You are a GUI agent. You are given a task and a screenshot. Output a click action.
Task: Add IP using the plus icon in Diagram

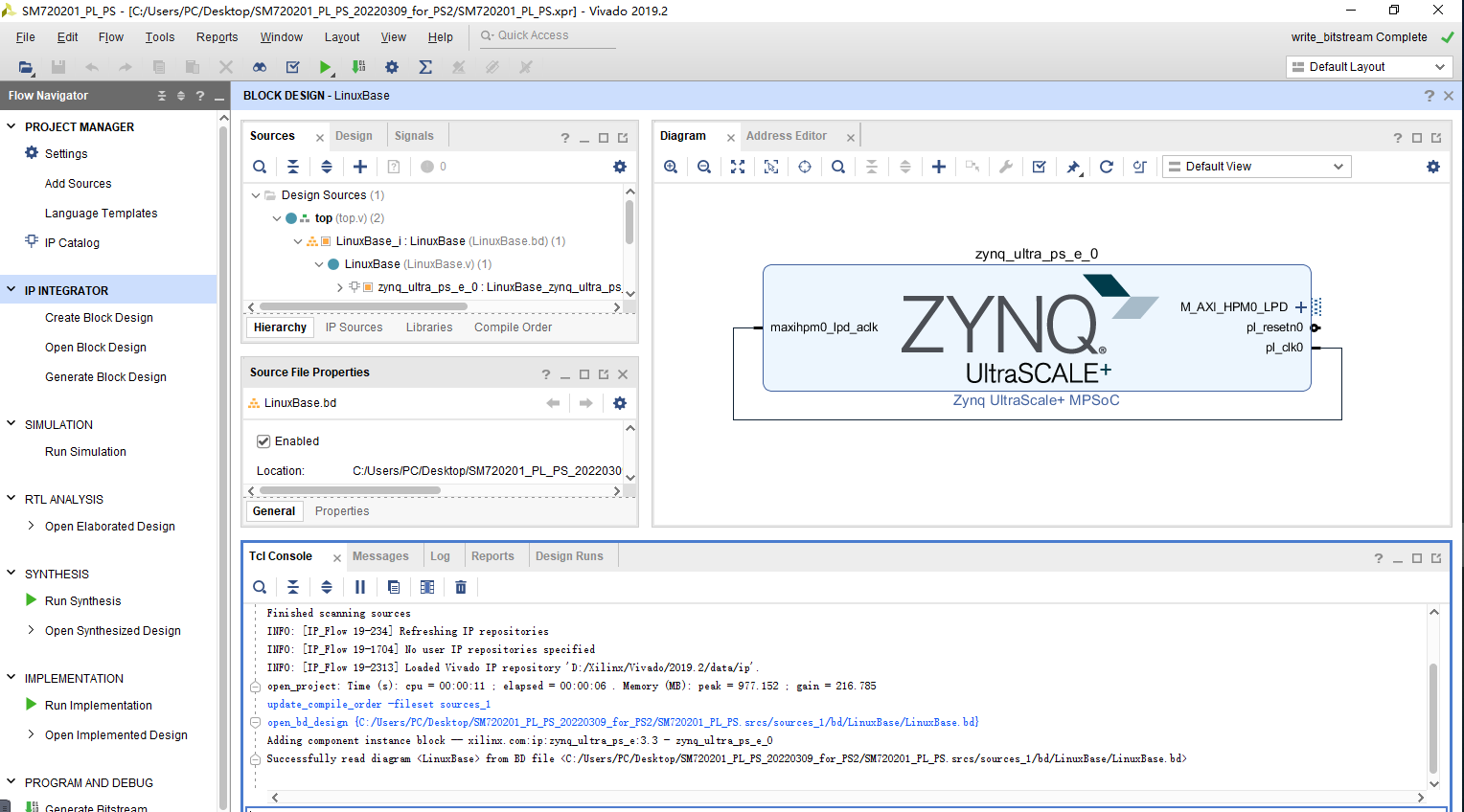pos(938,166)
